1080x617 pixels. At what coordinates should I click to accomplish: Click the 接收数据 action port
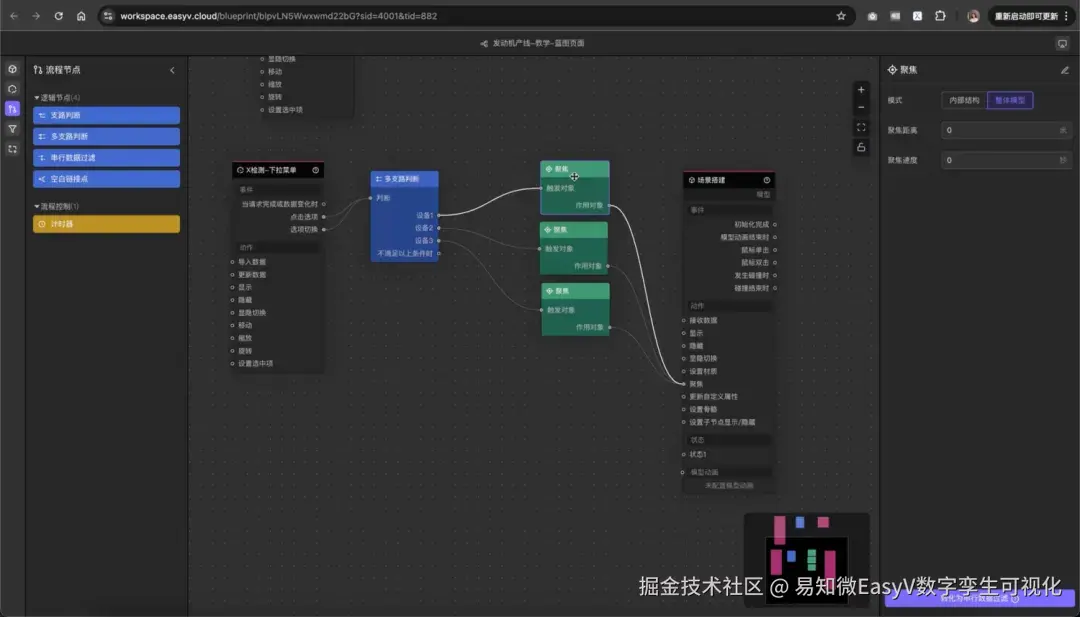pyautogui.click(x=683, y=321)
